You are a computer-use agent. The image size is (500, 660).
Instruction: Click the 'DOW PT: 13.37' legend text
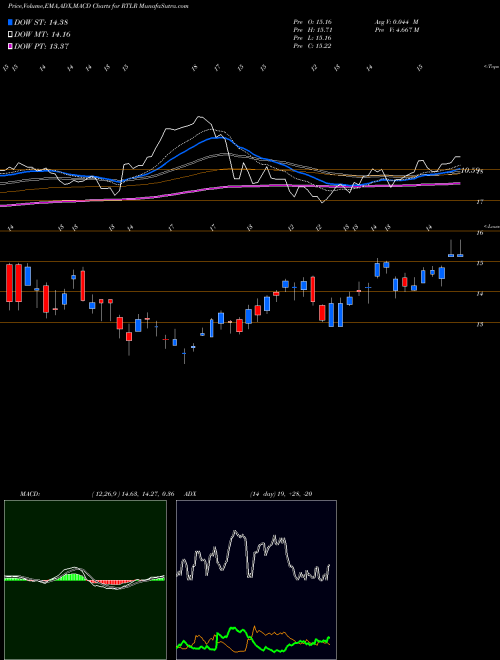[41, 46]
